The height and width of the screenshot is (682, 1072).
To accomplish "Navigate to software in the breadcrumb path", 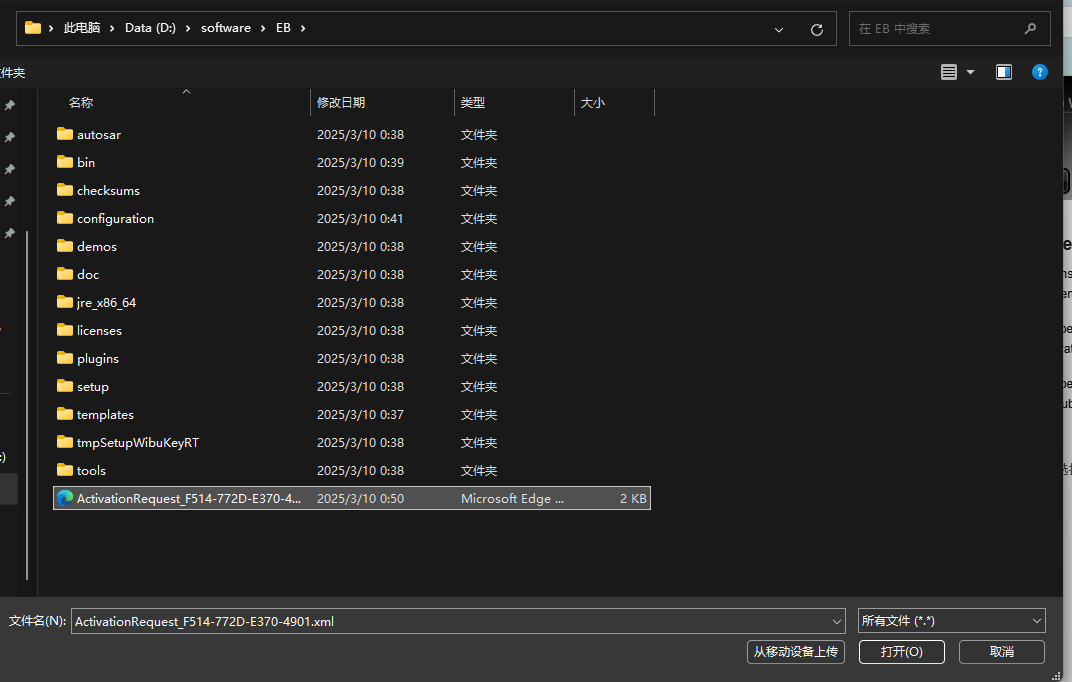I will tap(226, 27).
